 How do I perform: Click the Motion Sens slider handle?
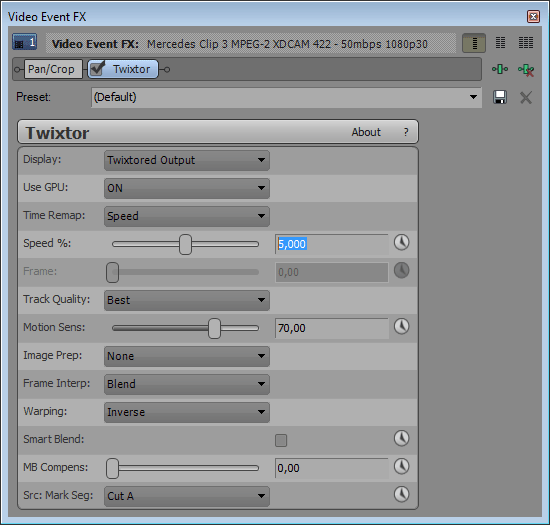[x=214, y=328]
